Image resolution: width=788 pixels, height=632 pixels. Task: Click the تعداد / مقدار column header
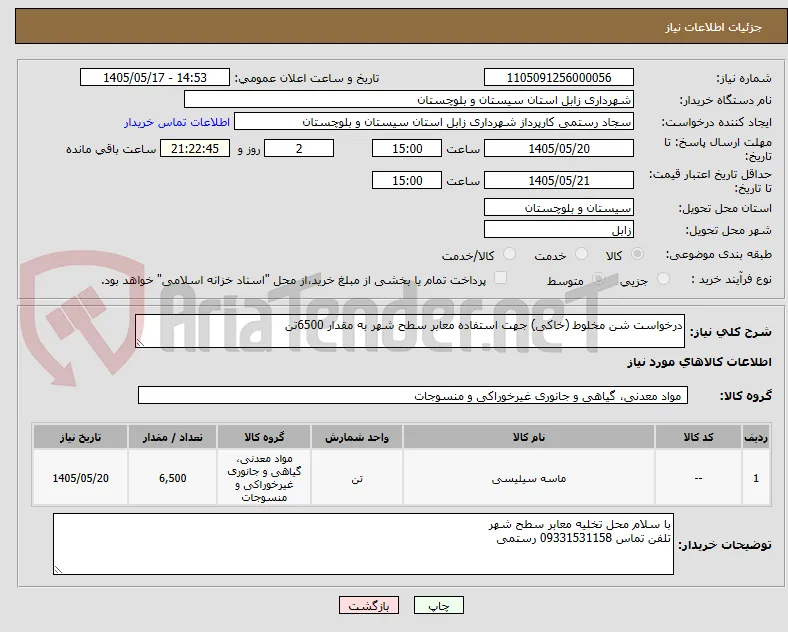point(172,437)
